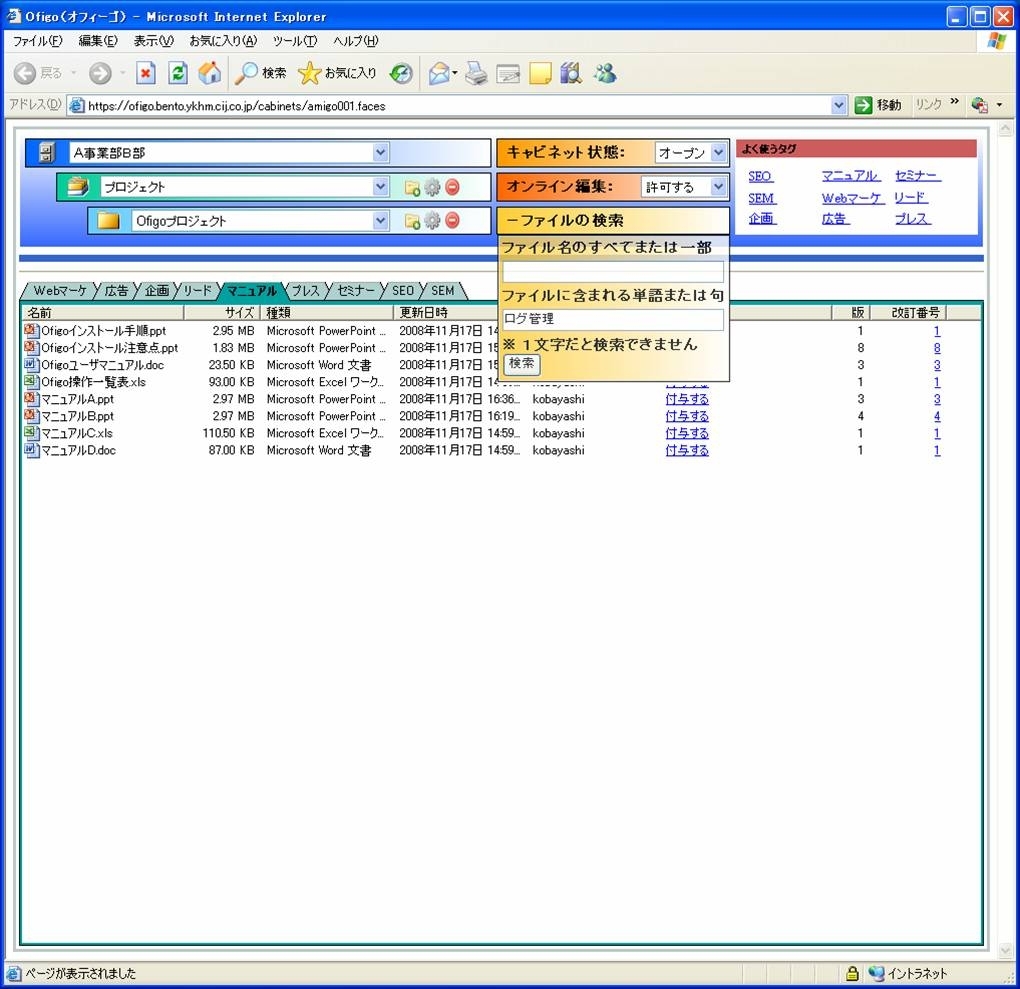Open the お気に入り(A) menu

point(223,41)
